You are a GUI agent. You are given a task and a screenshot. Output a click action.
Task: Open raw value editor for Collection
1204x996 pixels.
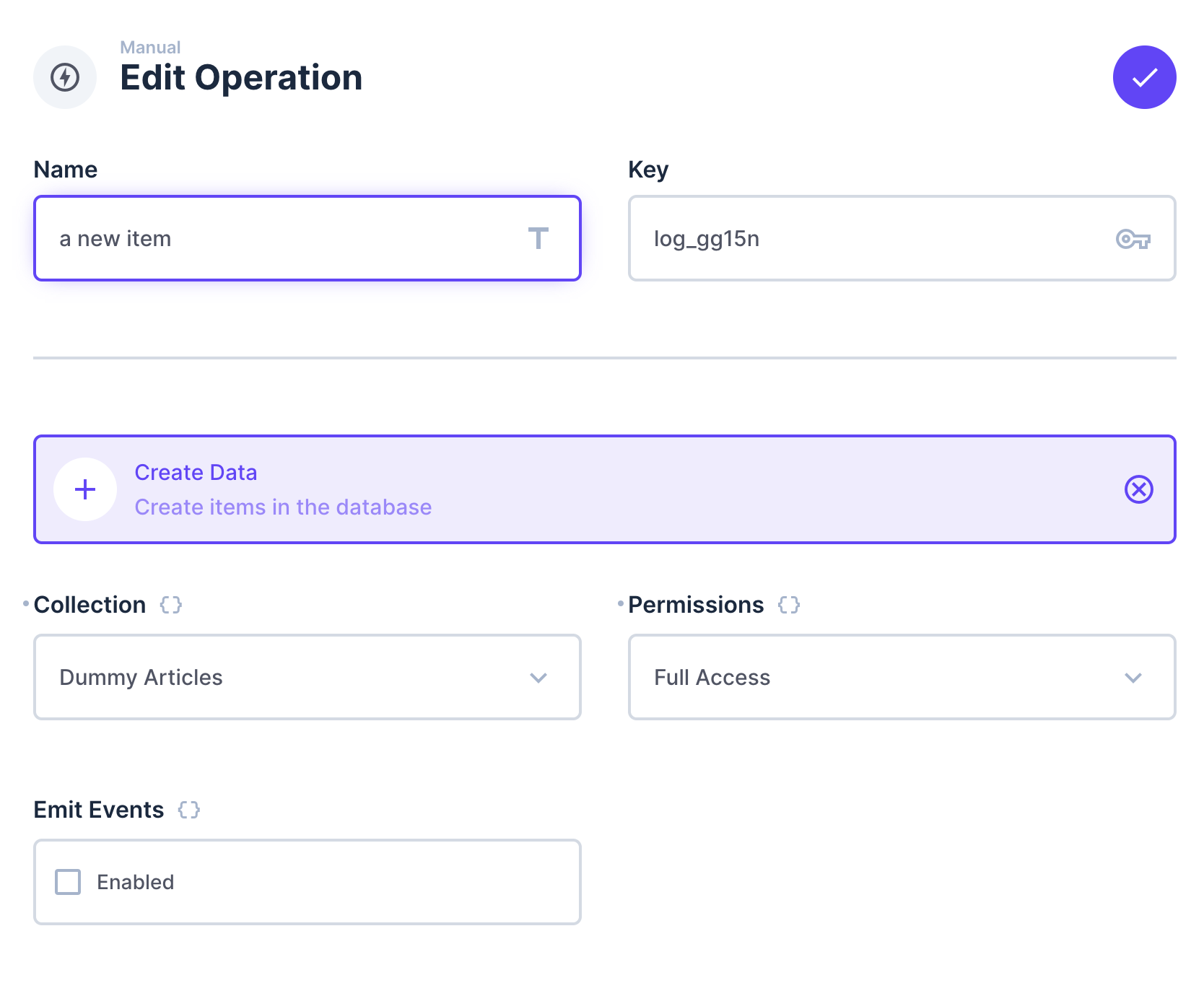(x=171, y=605)
